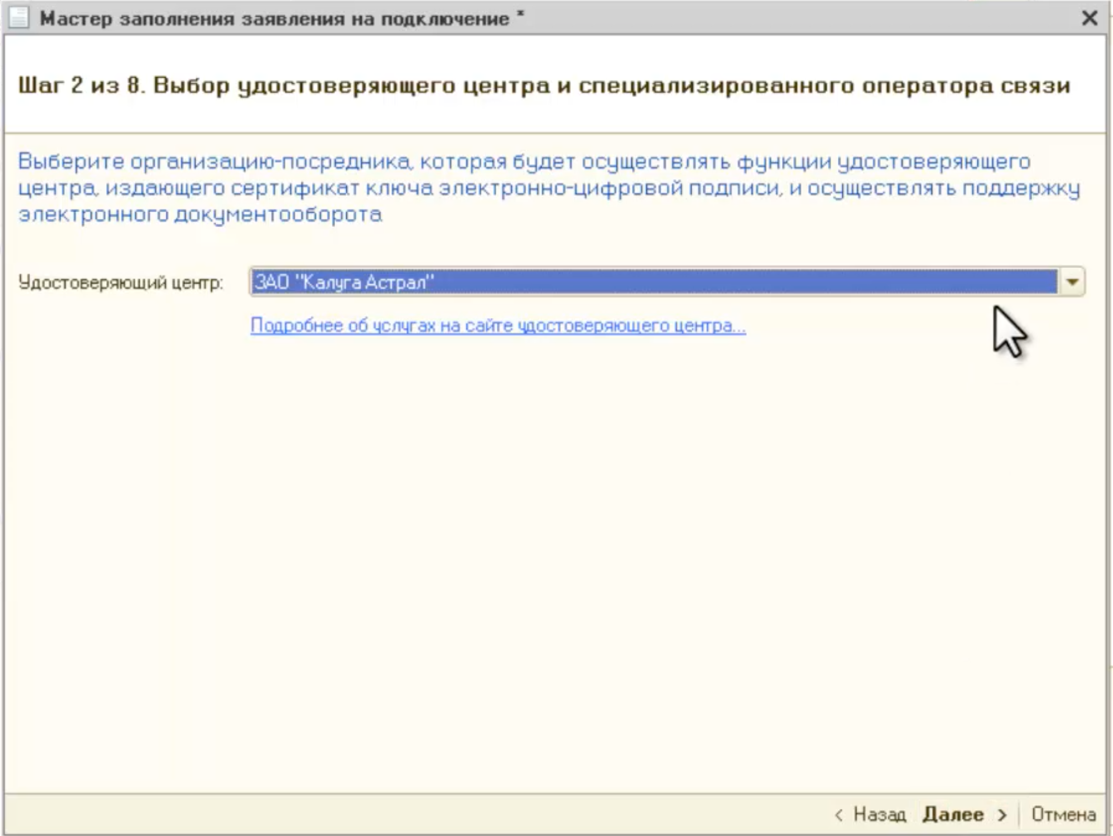Select the ЗАО "Калуга Астрал" field

pyautogui.click(x=654, y=282)
